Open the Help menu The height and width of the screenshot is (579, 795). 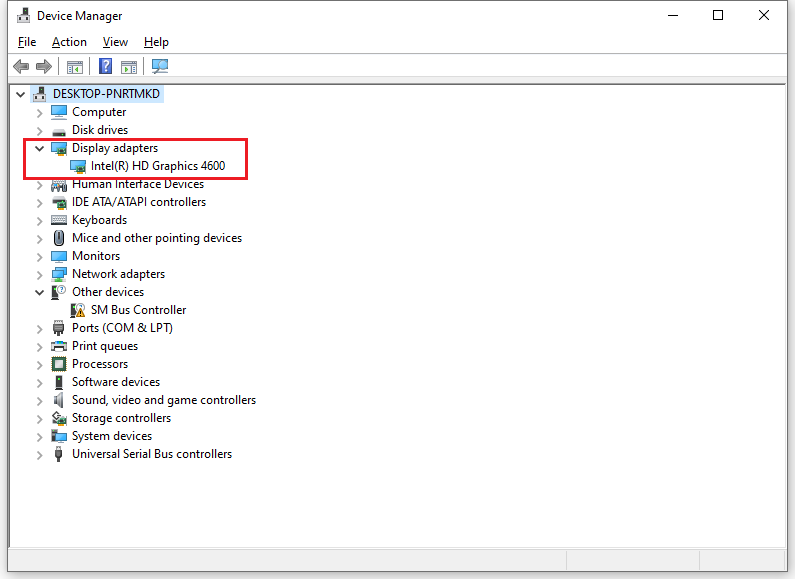pos(156,42)
